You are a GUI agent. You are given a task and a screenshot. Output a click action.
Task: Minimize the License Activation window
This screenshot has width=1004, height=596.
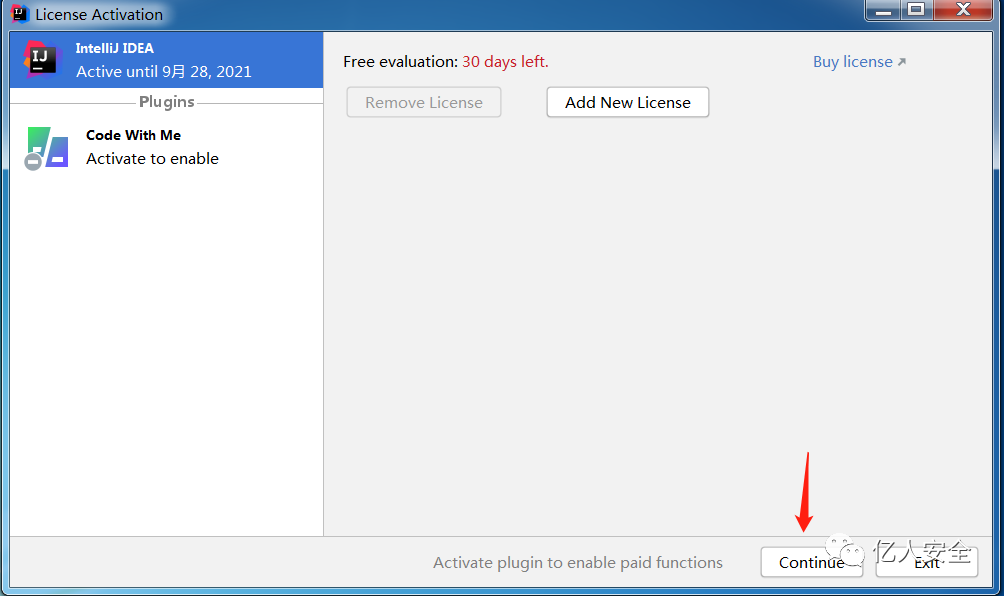884,10
